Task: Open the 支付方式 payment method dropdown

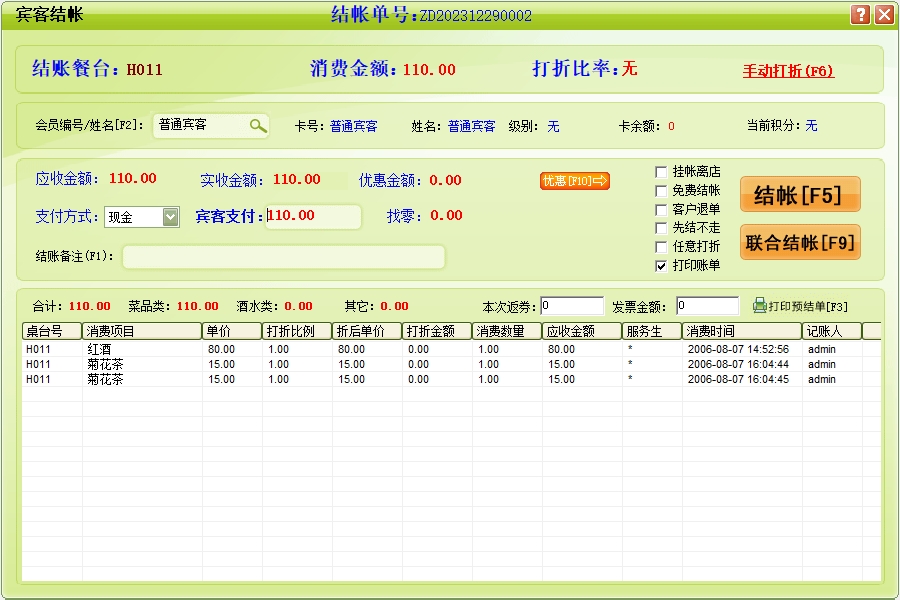Action: [x=170, y=217]
